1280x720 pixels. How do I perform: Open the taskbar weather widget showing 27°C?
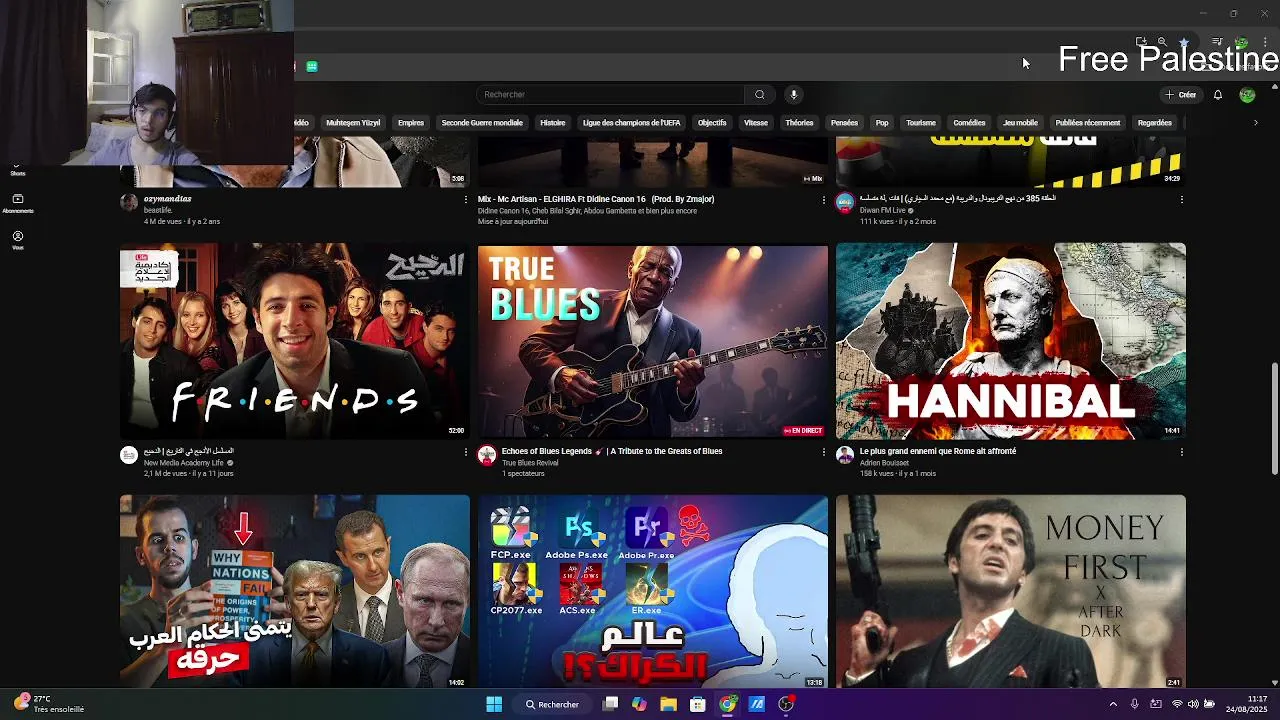pos(48,704)
